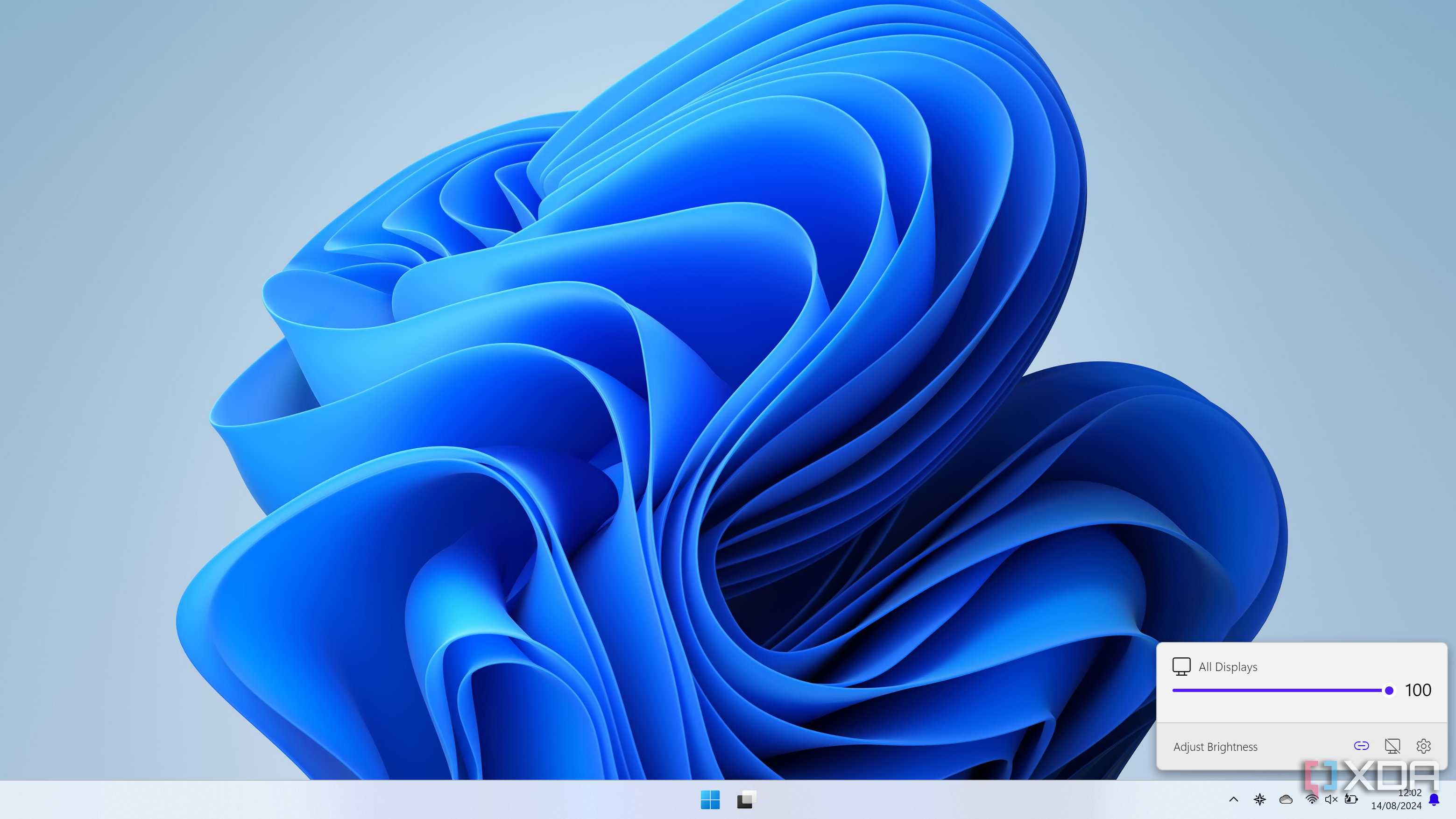Open the OneDrive cloud tray icon
Image resolution: width=1456 pixels, height=819 pixels.
1286,799
